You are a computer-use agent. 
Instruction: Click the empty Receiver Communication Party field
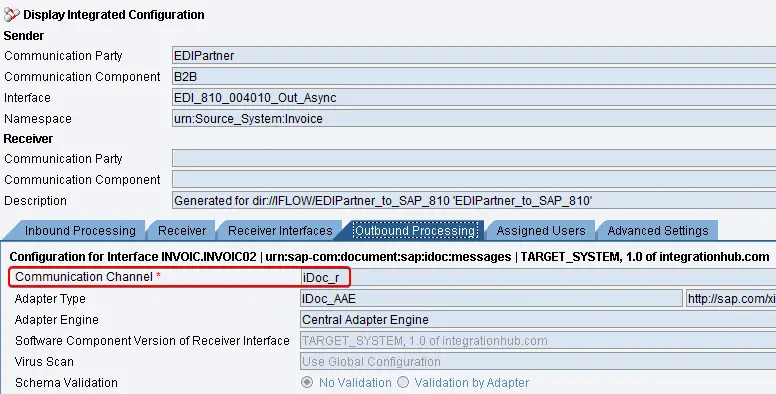474,158
